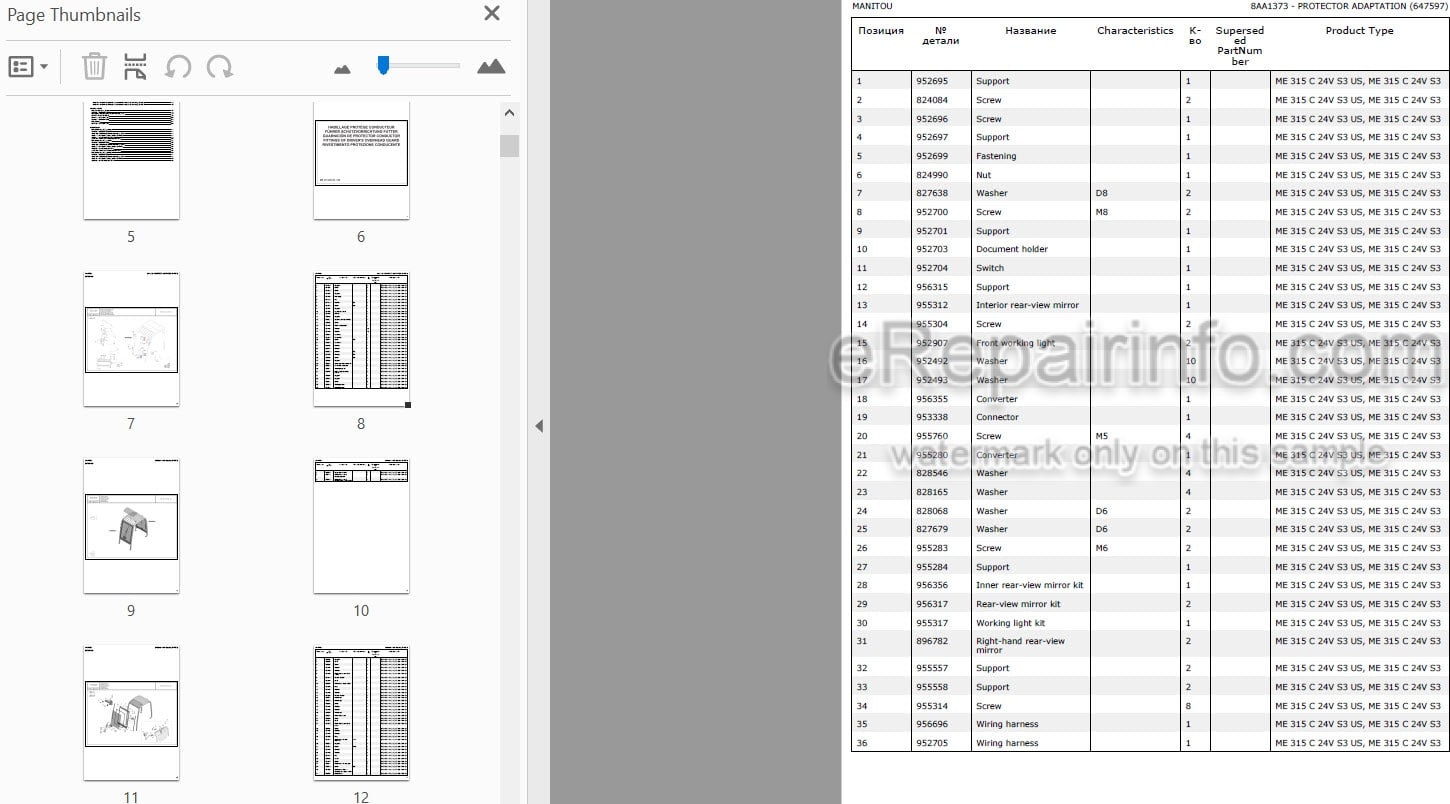The image size is (1450, 804).
Task: Click 'Inner rear-view mirror kit' cell
Action: click(x=1029, y=585)
